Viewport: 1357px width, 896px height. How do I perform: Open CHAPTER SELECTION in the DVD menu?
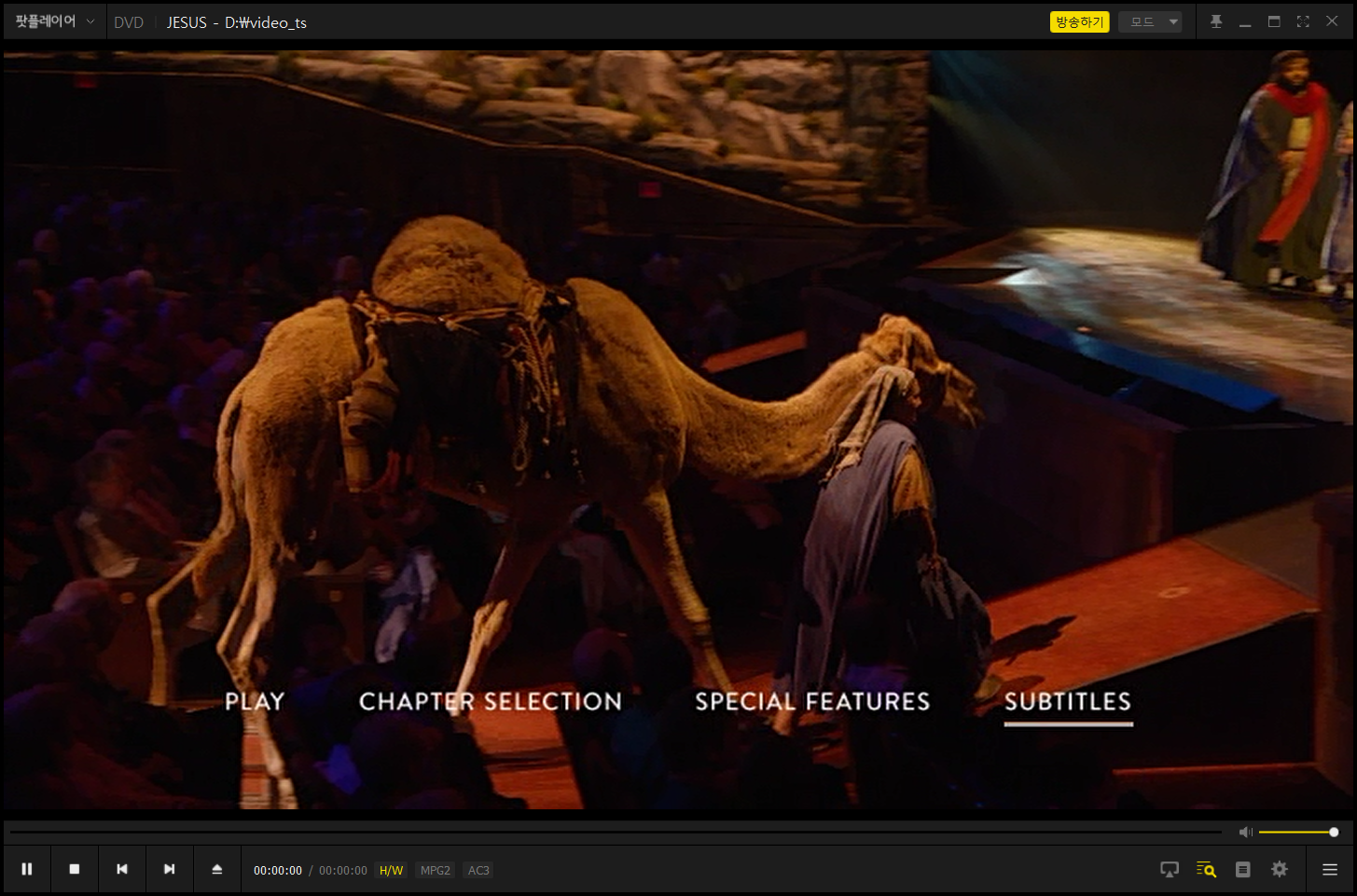tap(491, 701)
